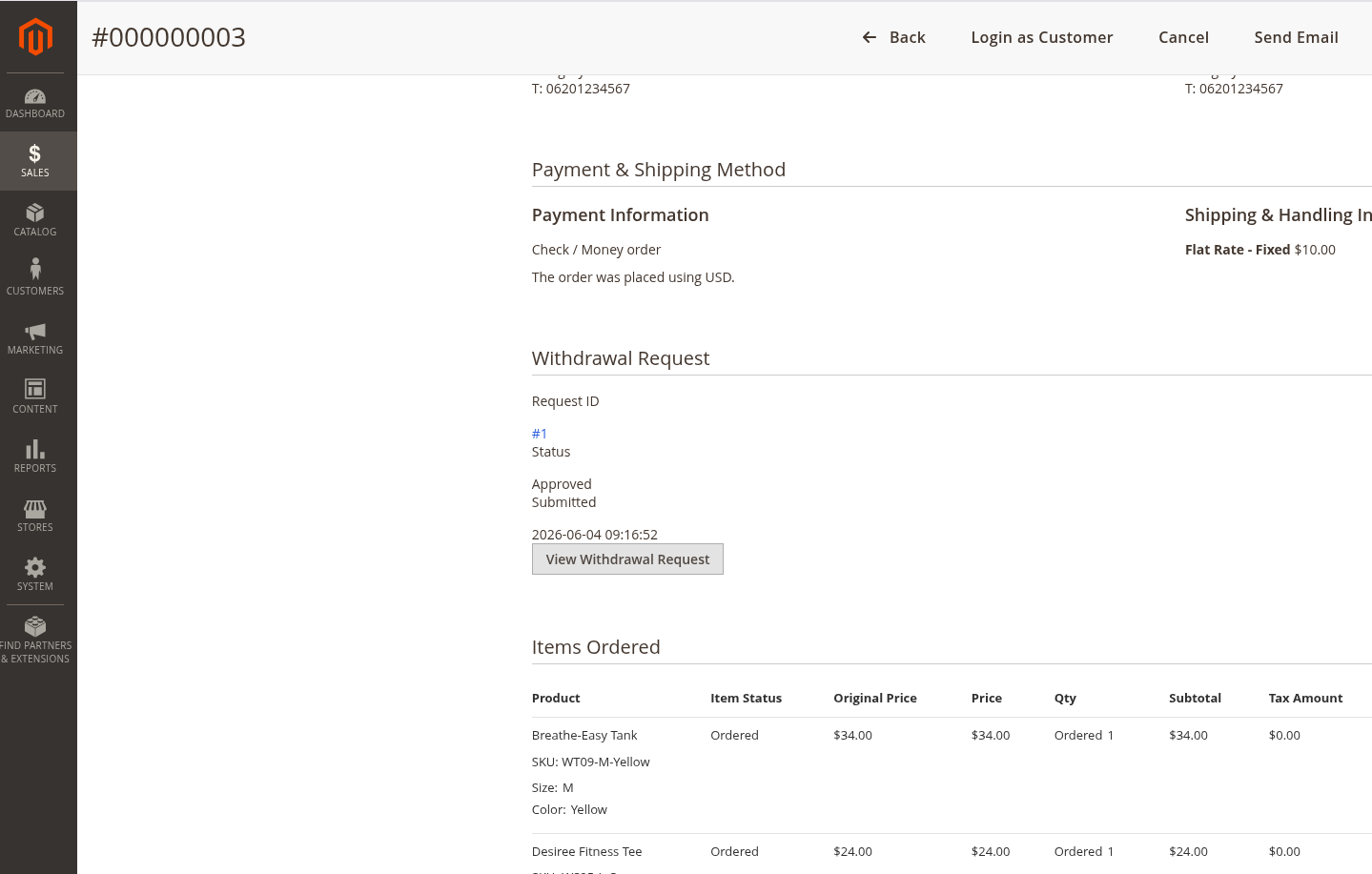Click the View Withdrawal Request button

coord(627,559)
